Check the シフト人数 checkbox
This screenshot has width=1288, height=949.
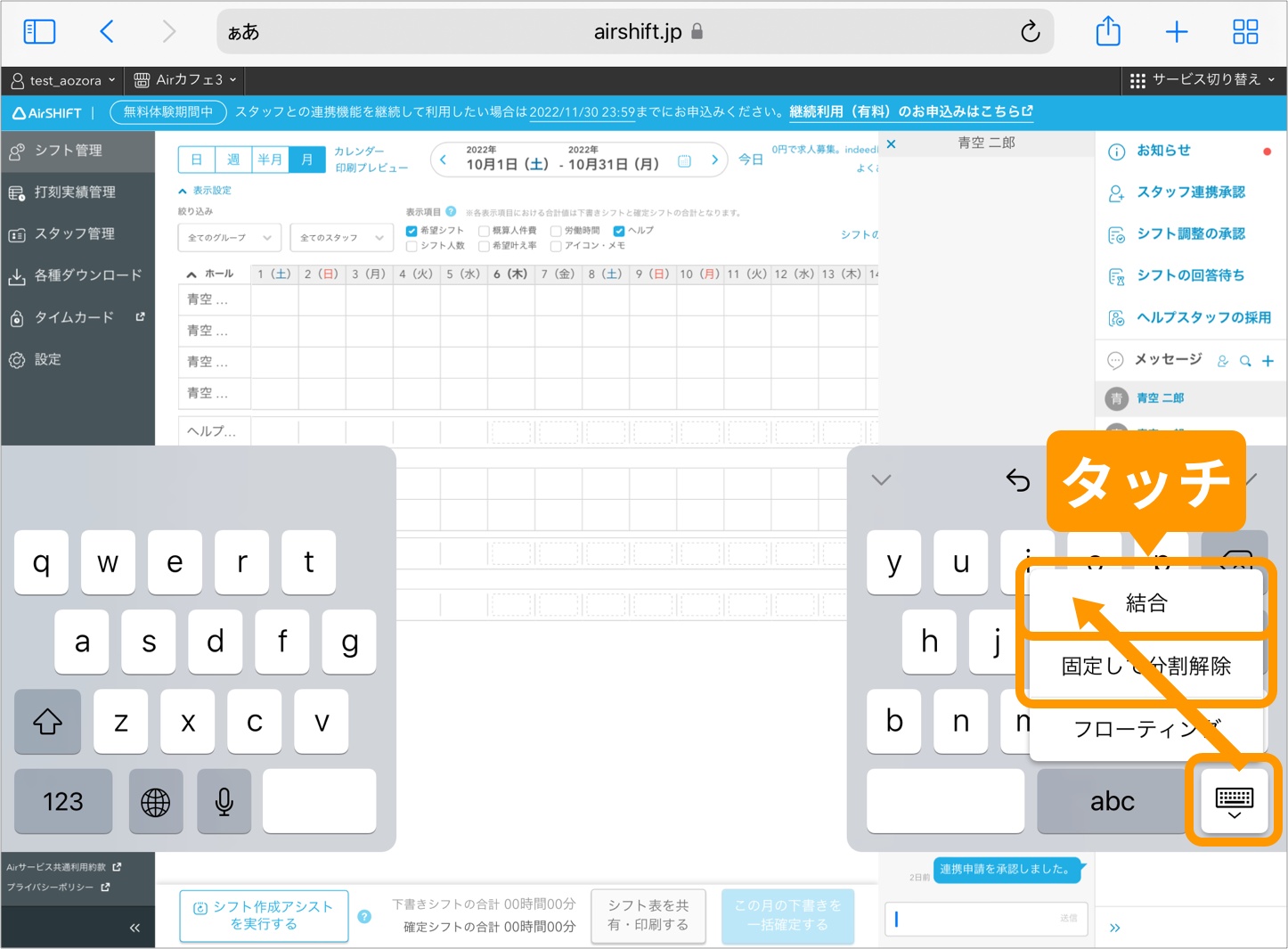(x=412, y=245)
